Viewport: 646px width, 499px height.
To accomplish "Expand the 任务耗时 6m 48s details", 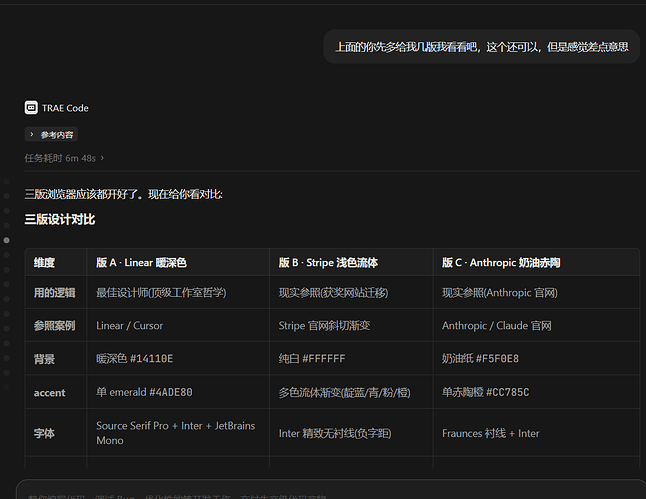I will pos(64,158).
